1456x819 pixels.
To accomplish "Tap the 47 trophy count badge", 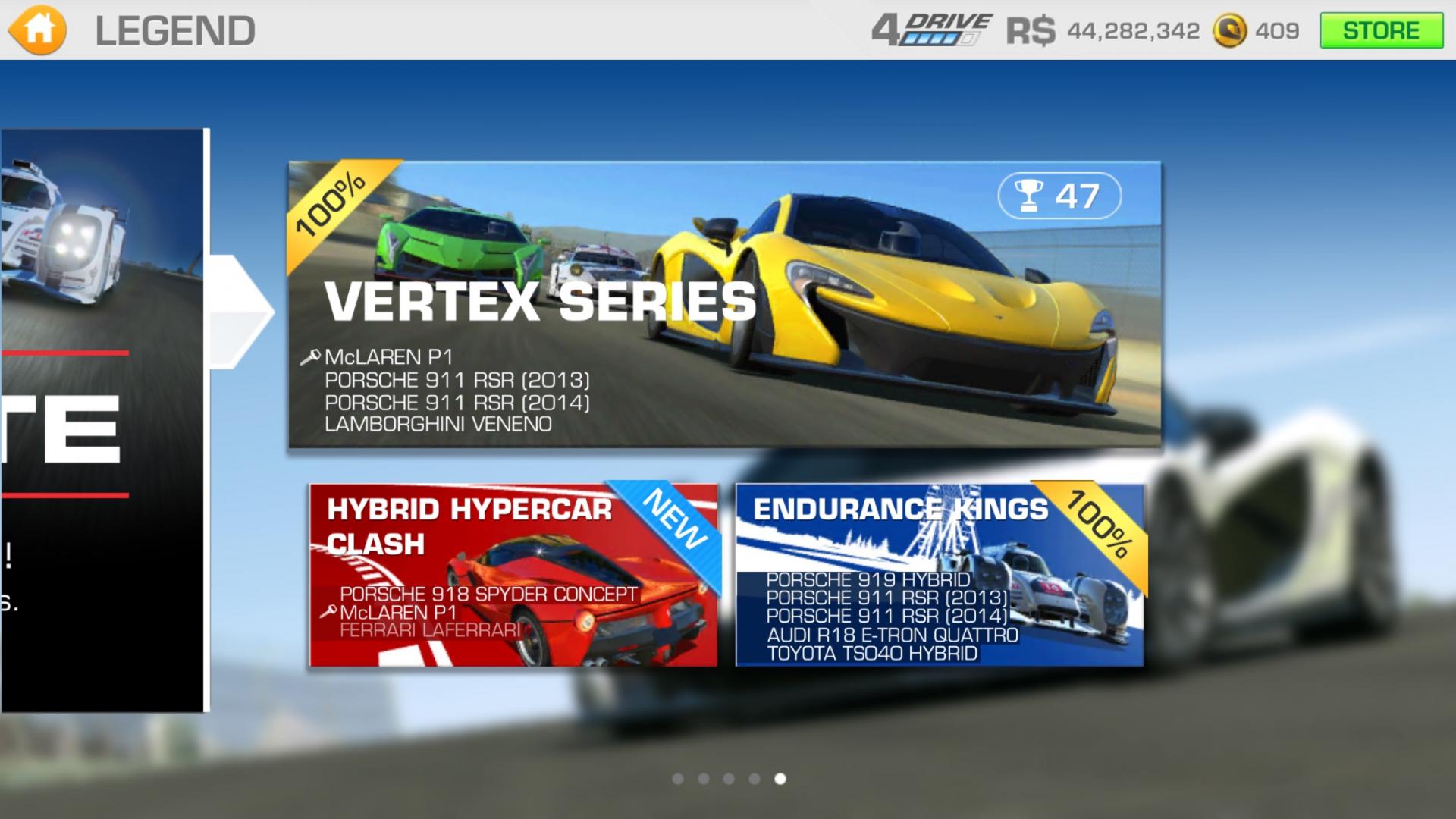I will (x=1059, y=196).
